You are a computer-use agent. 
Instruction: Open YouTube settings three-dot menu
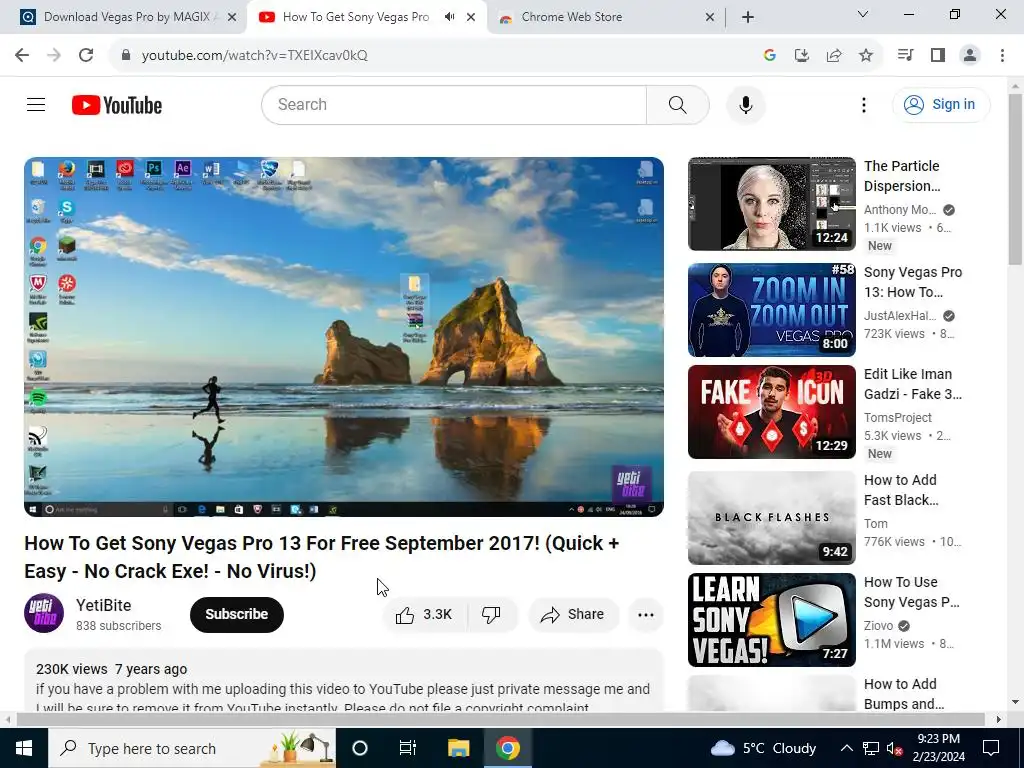pos(863,104)
